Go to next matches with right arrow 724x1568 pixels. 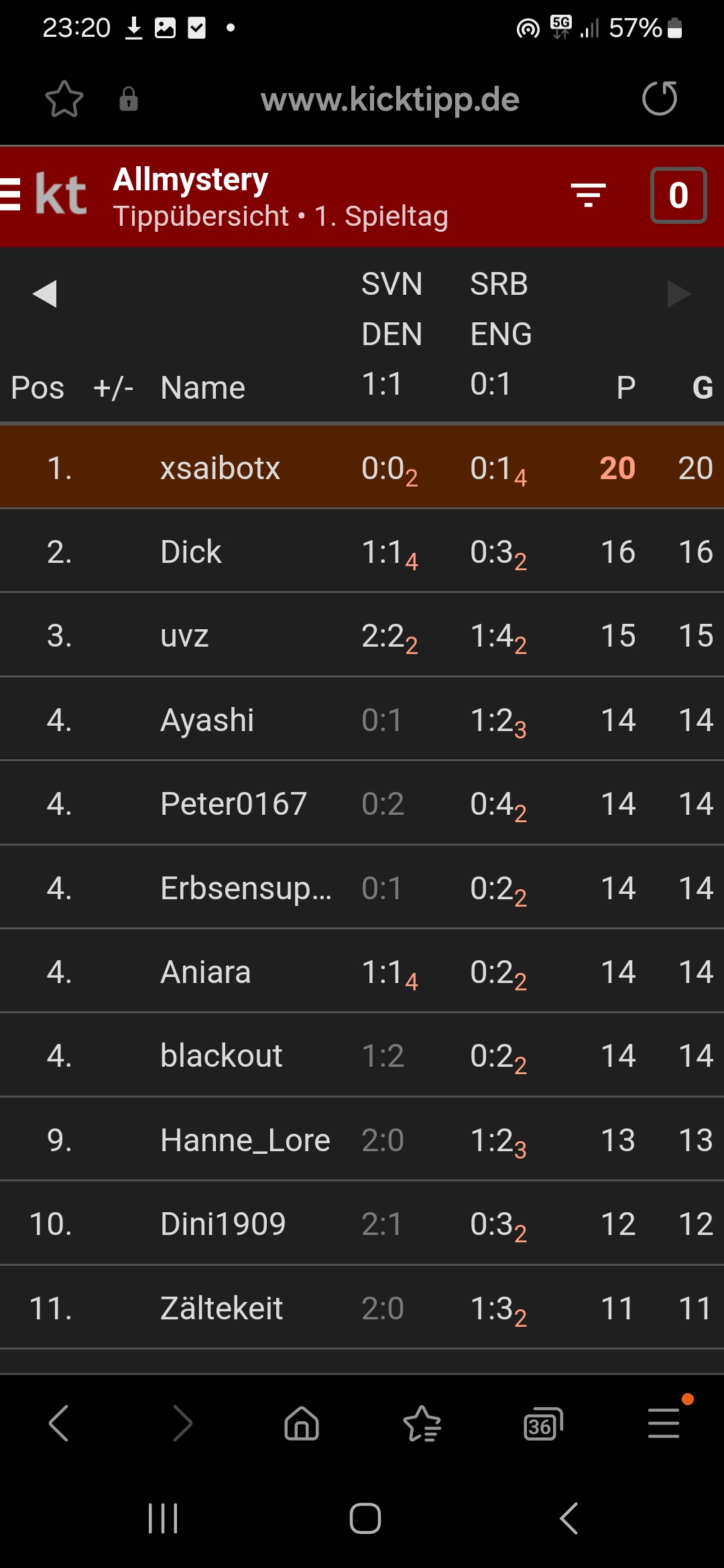click(x=678, y=293)
